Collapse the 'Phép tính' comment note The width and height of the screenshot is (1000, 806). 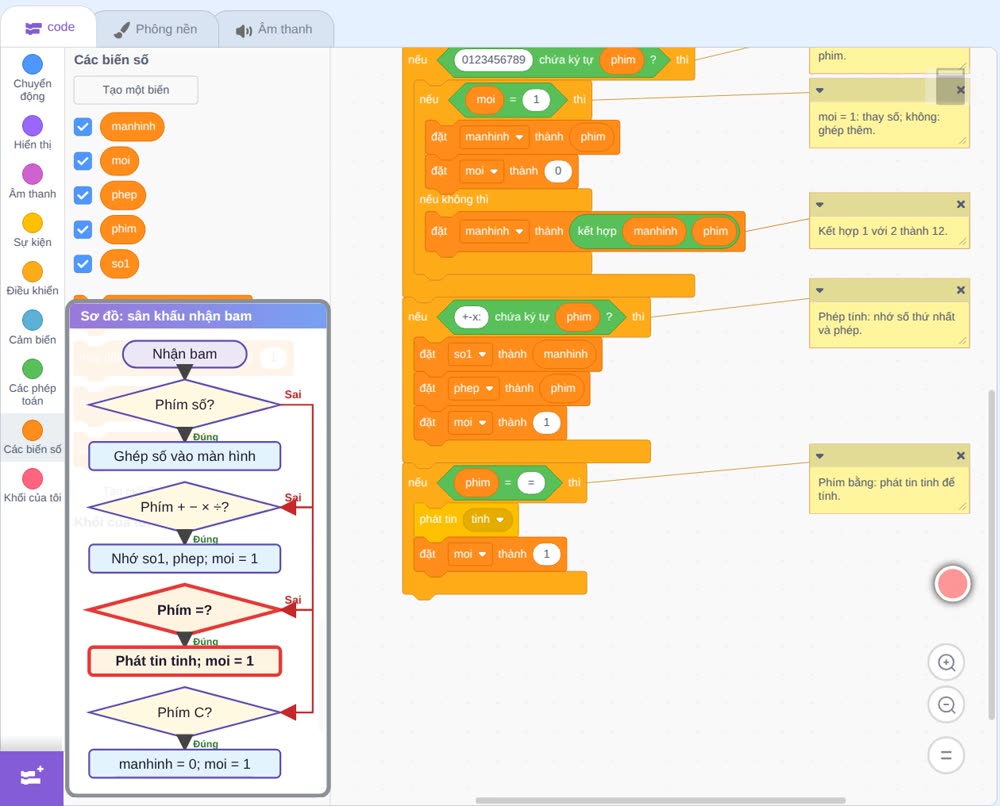[x=820, y=290]
